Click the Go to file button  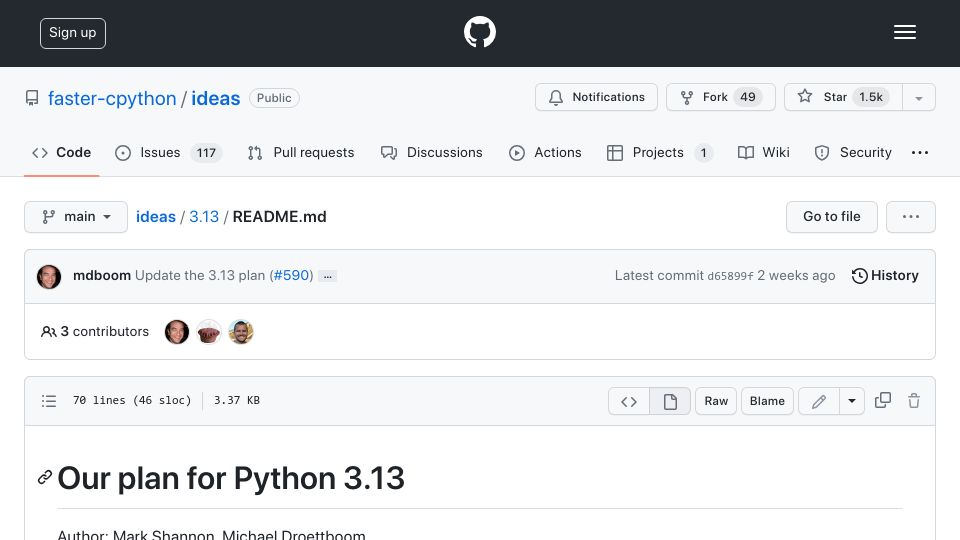tap(831, 217)
